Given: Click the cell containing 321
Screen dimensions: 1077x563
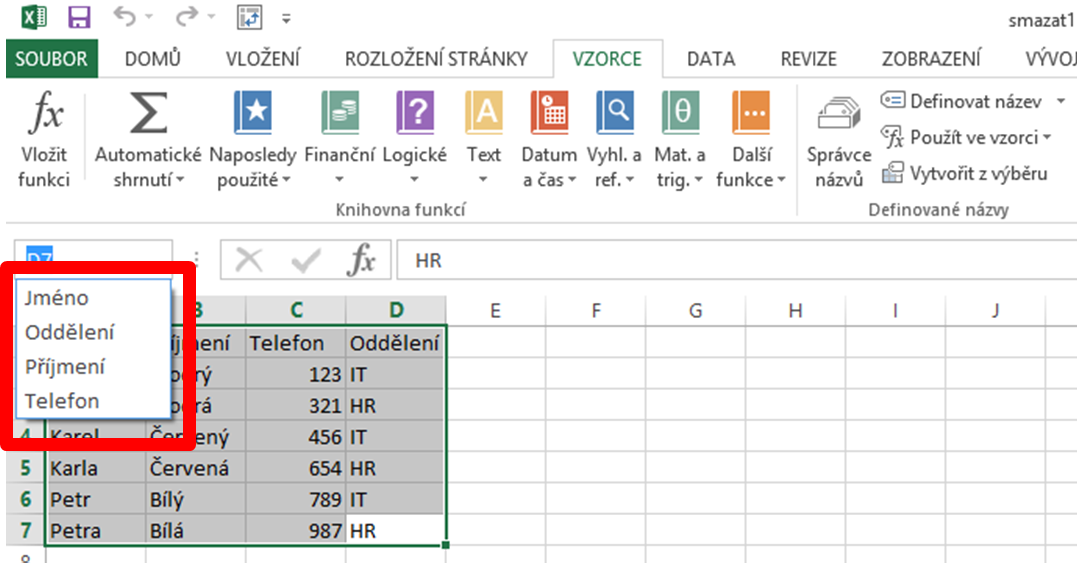Looking at the screenshot, I should (x=296, y=406).
